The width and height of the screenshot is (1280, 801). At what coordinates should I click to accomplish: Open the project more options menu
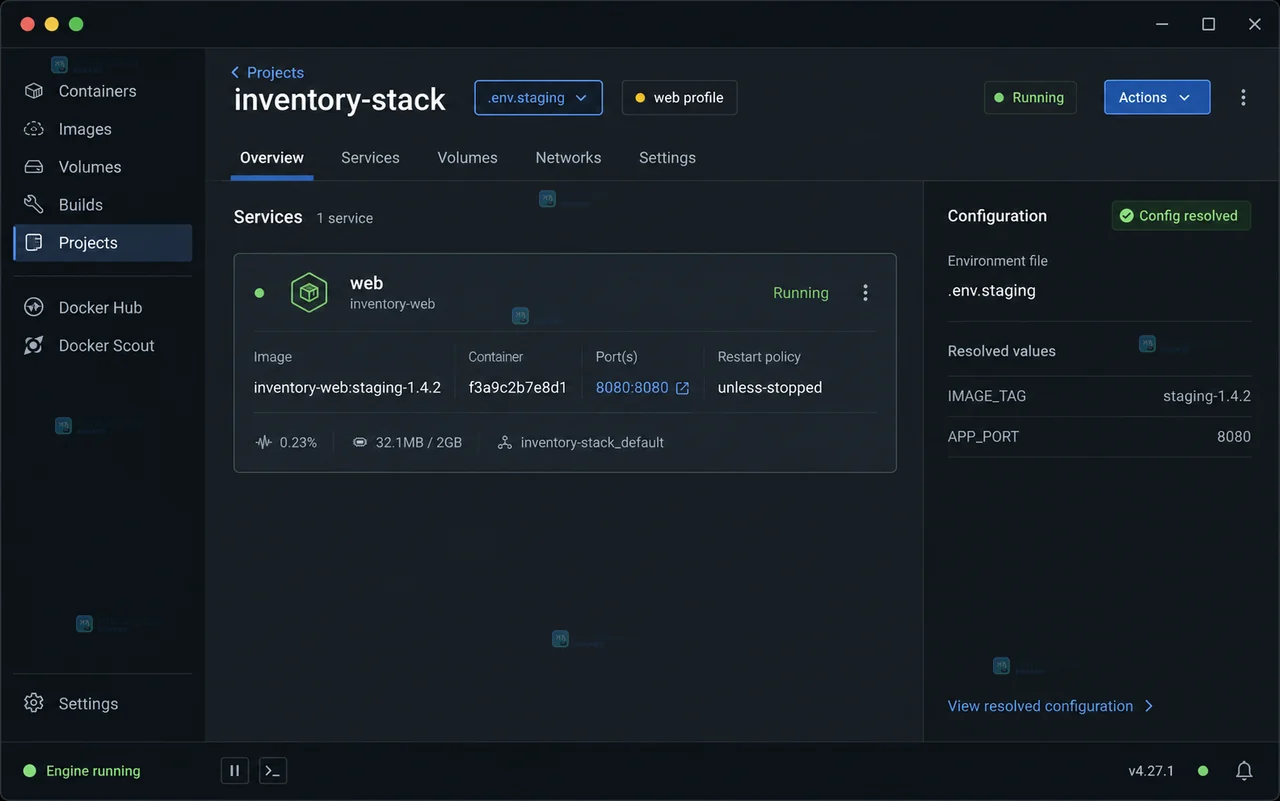coord(1243,98)
